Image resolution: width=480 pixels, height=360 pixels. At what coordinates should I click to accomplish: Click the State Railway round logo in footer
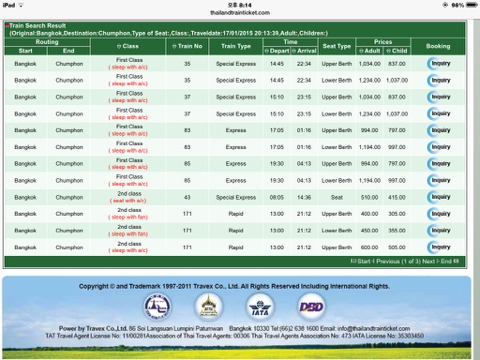pos(157,307)
